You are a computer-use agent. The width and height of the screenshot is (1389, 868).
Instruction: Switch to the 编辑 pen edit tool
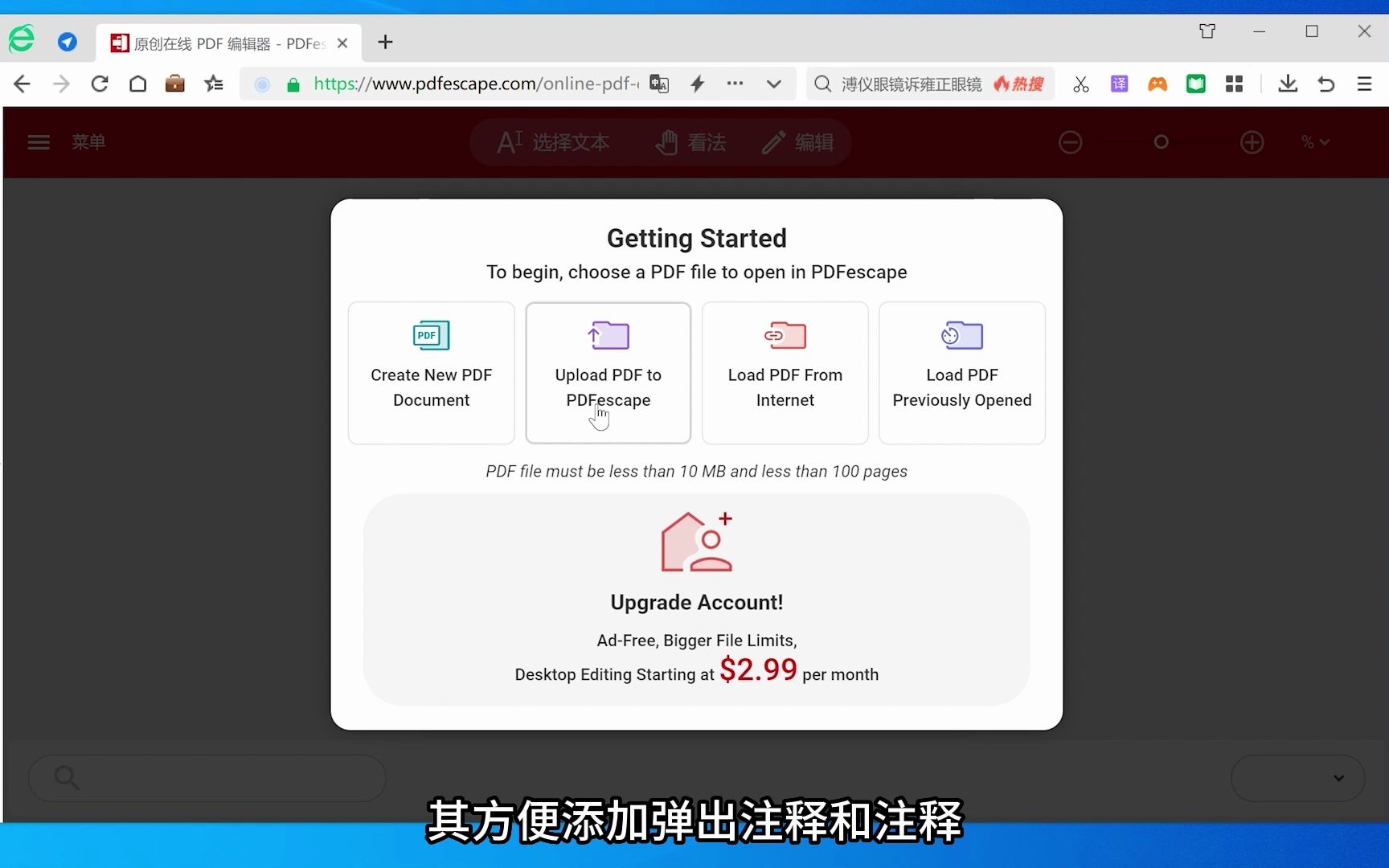(x=799, y=141)
